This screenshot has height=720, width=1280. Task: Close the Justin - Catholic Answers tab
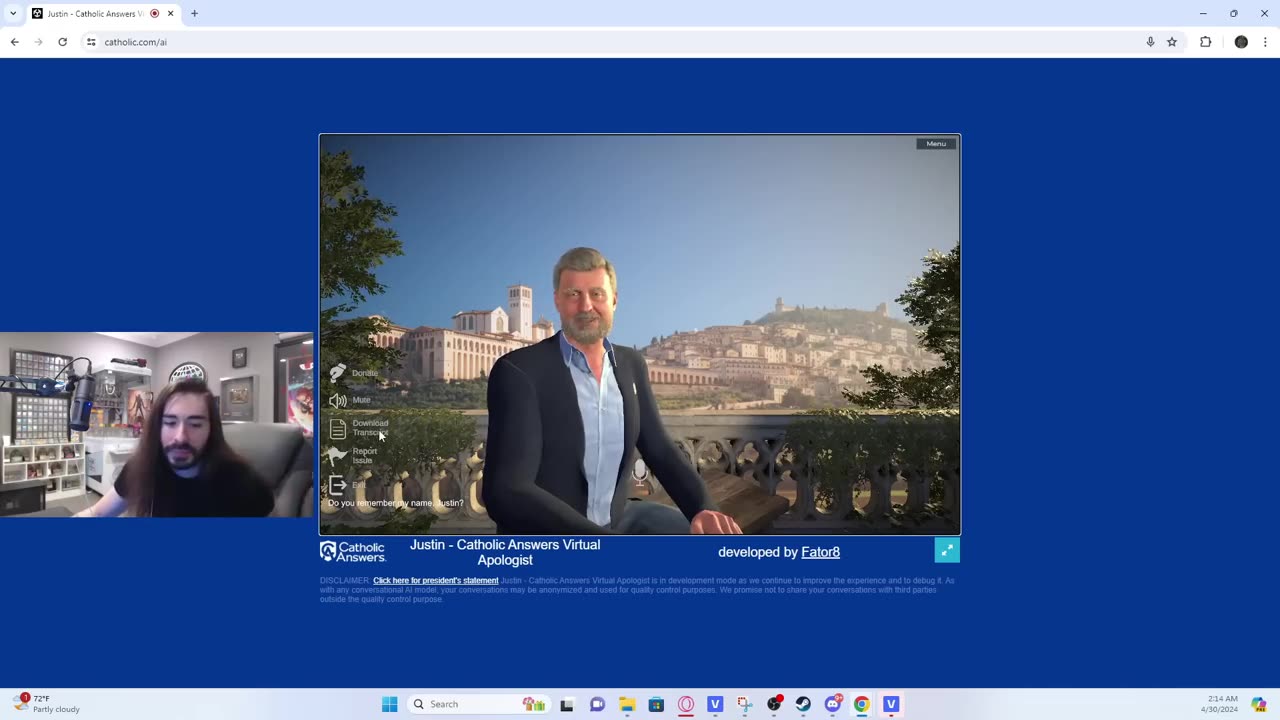click(x=170, y=14)
